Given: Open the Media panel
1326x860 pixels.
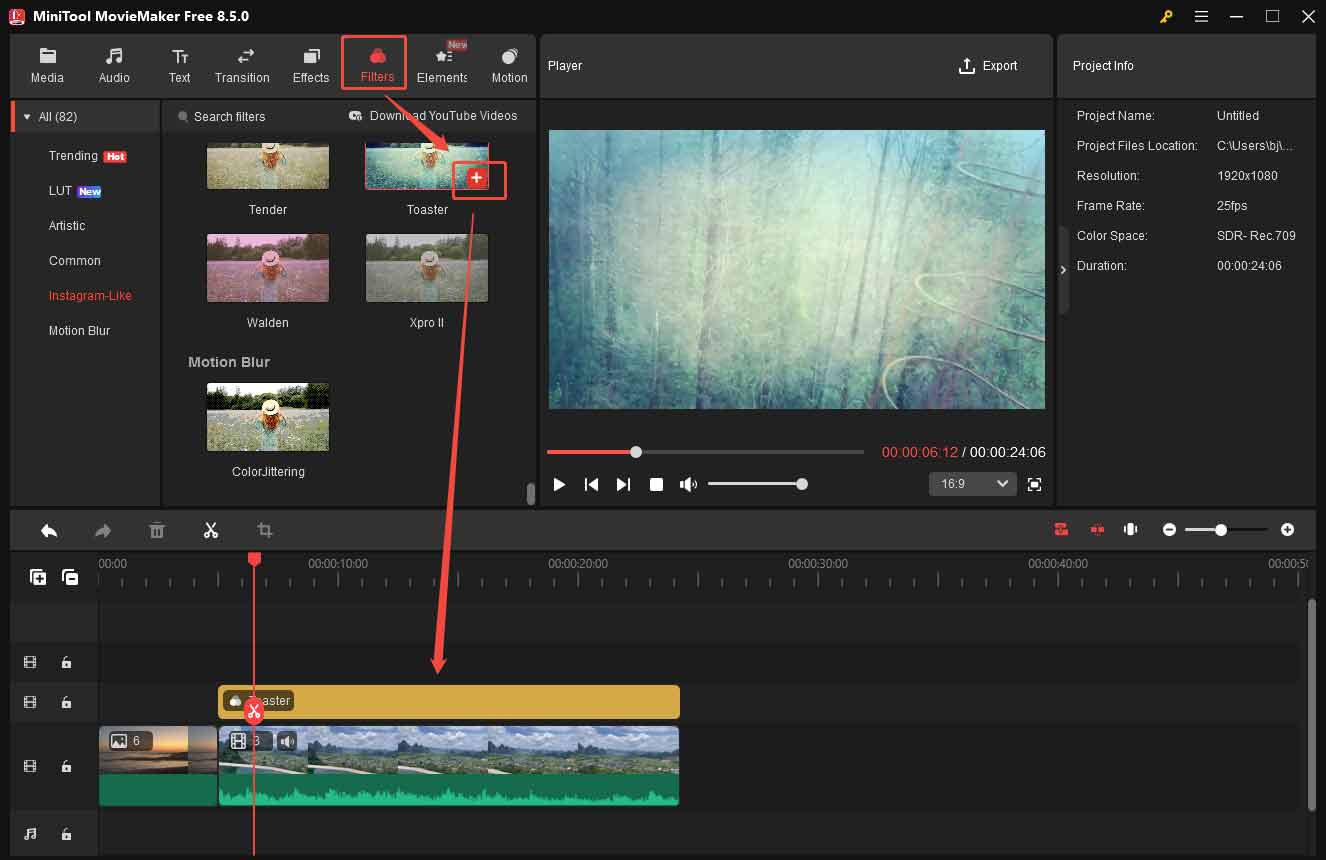Looking at the screenshot, I should pyautogui.click(x=47, y=66).
